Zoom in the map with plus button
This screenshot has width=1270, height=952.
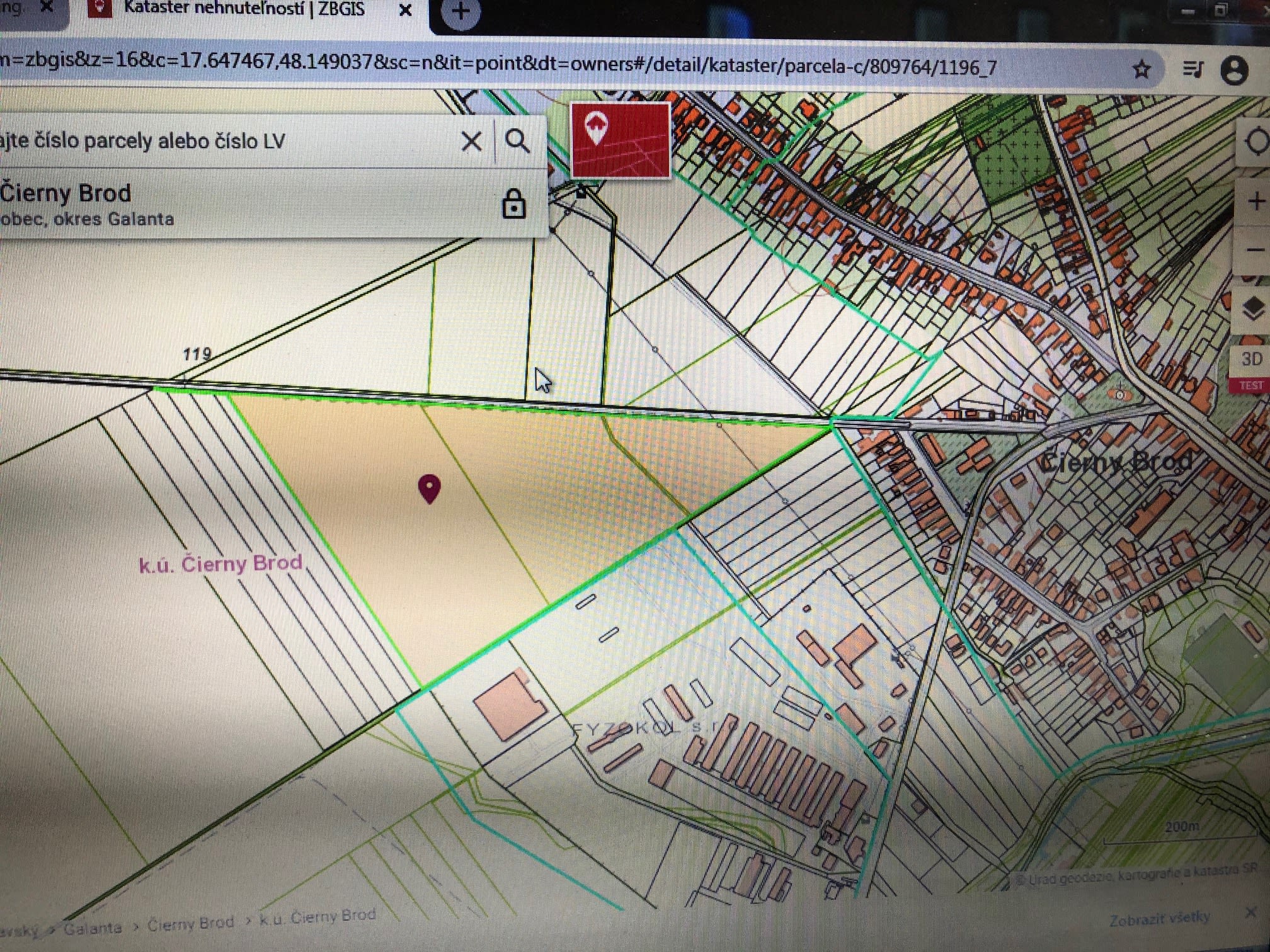pyautogui.click(x=1256, y=202)
